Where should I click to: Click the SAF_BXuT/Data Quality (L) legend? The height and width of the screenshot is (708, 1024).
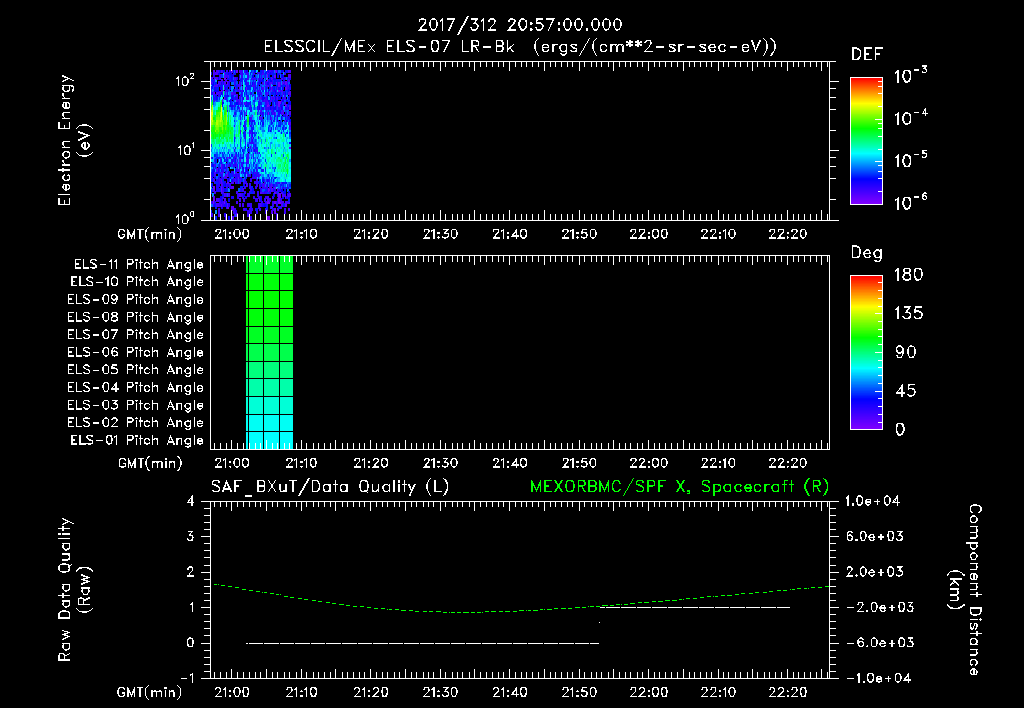[330, 487]
